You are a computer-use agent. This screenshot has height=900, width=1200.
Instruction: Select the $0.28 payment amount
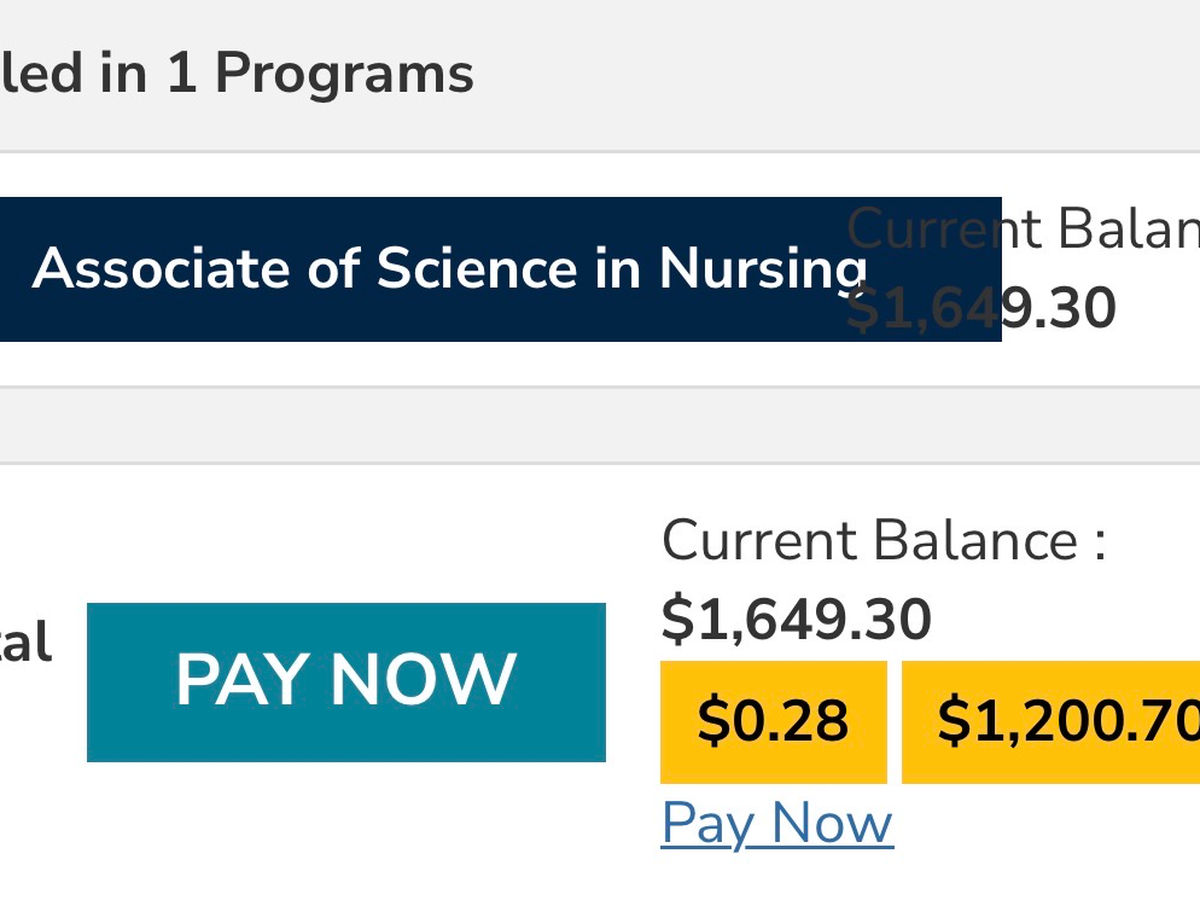coord(773,722)
